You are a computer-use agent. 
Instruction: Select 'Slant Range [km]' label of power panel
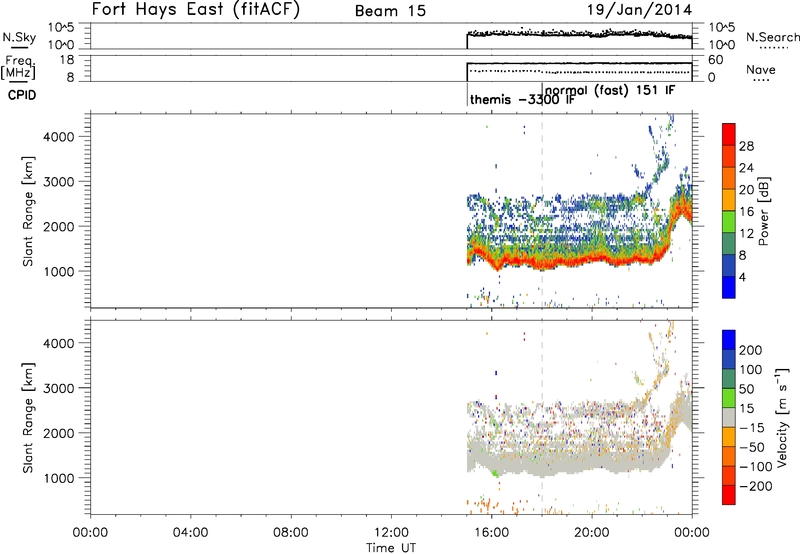tap(28, 211)
